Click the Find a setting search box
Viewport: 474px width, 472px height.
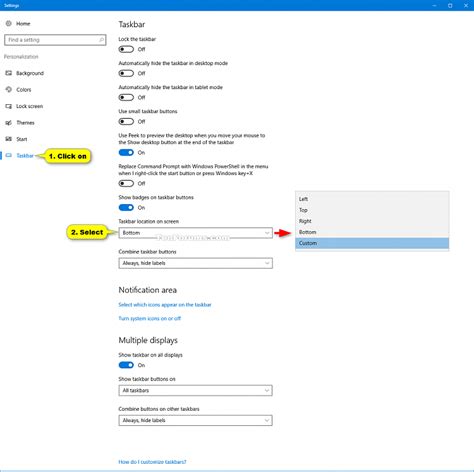pyautogui.click(x=55, y=40)
